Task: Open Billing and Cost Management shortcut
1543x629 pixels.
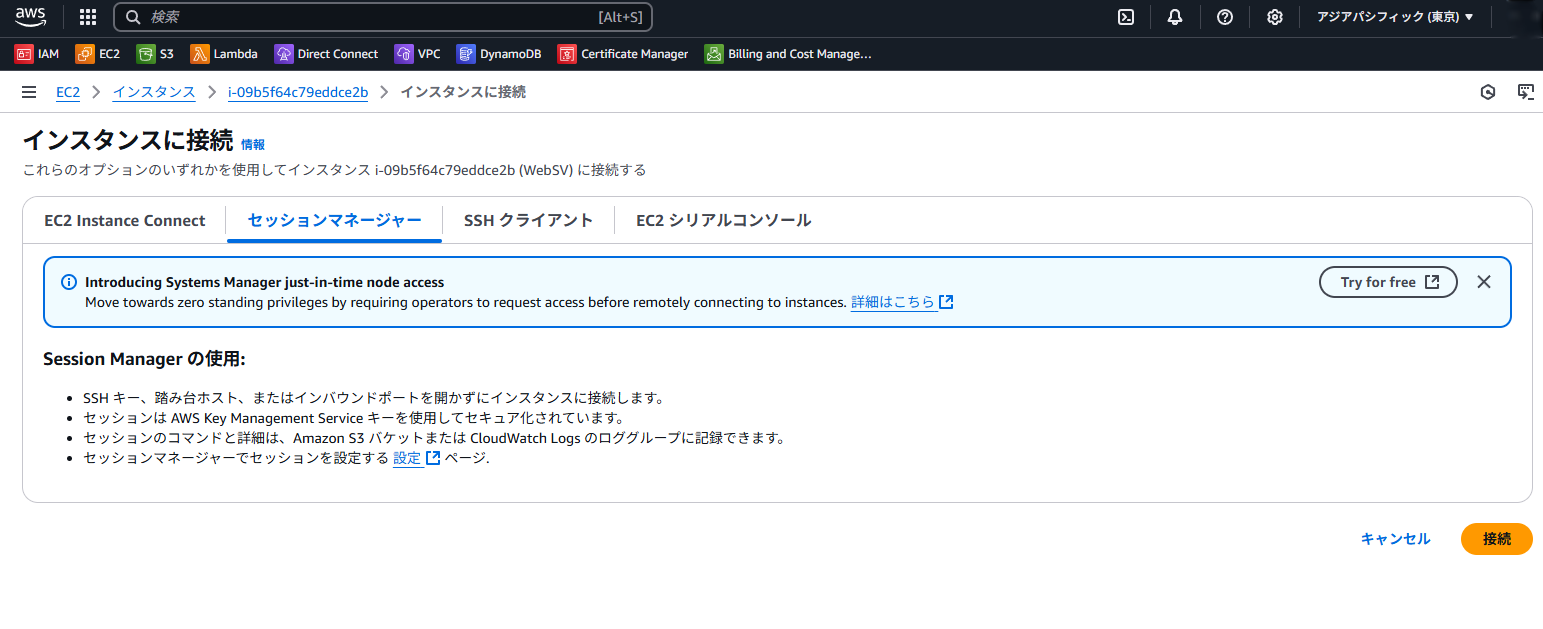Action: point(789,54)
